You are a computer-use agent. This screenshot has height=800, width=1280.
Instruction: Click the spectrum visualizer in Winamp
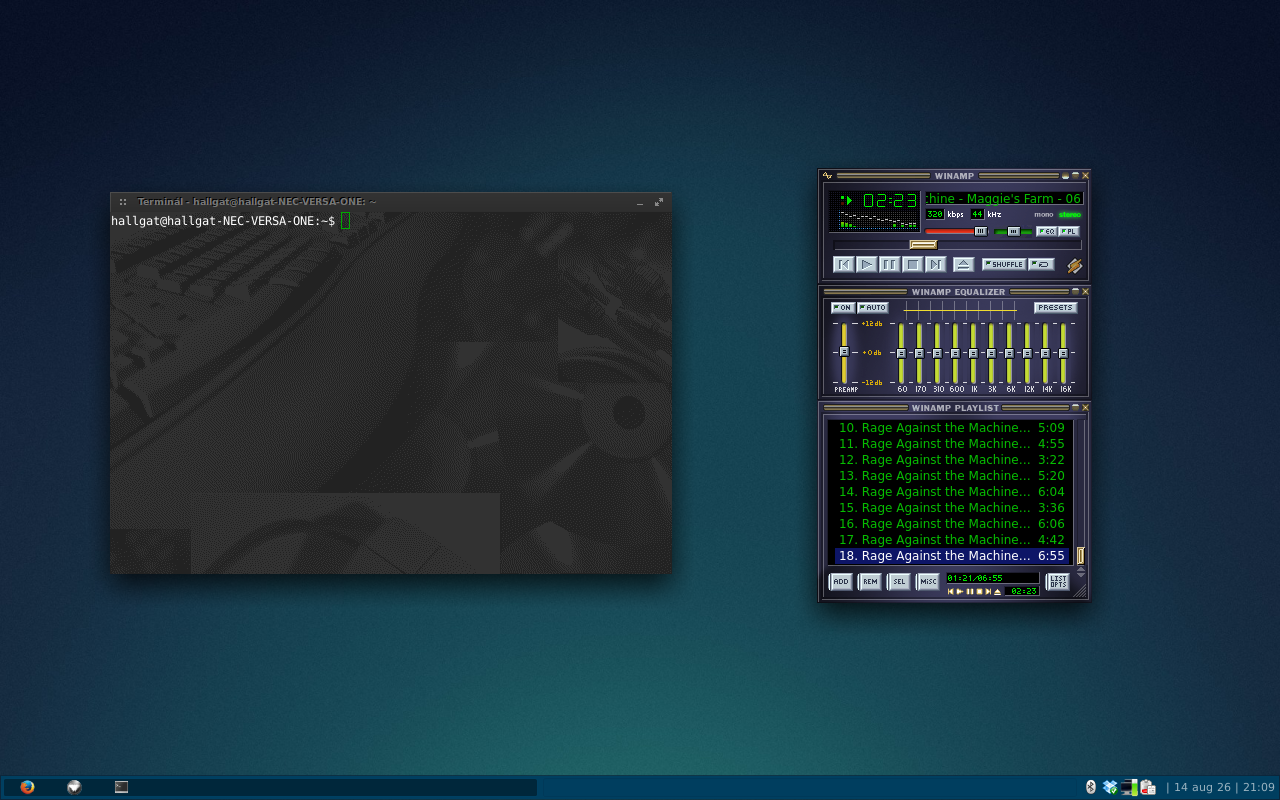click(x=878, y=221)
